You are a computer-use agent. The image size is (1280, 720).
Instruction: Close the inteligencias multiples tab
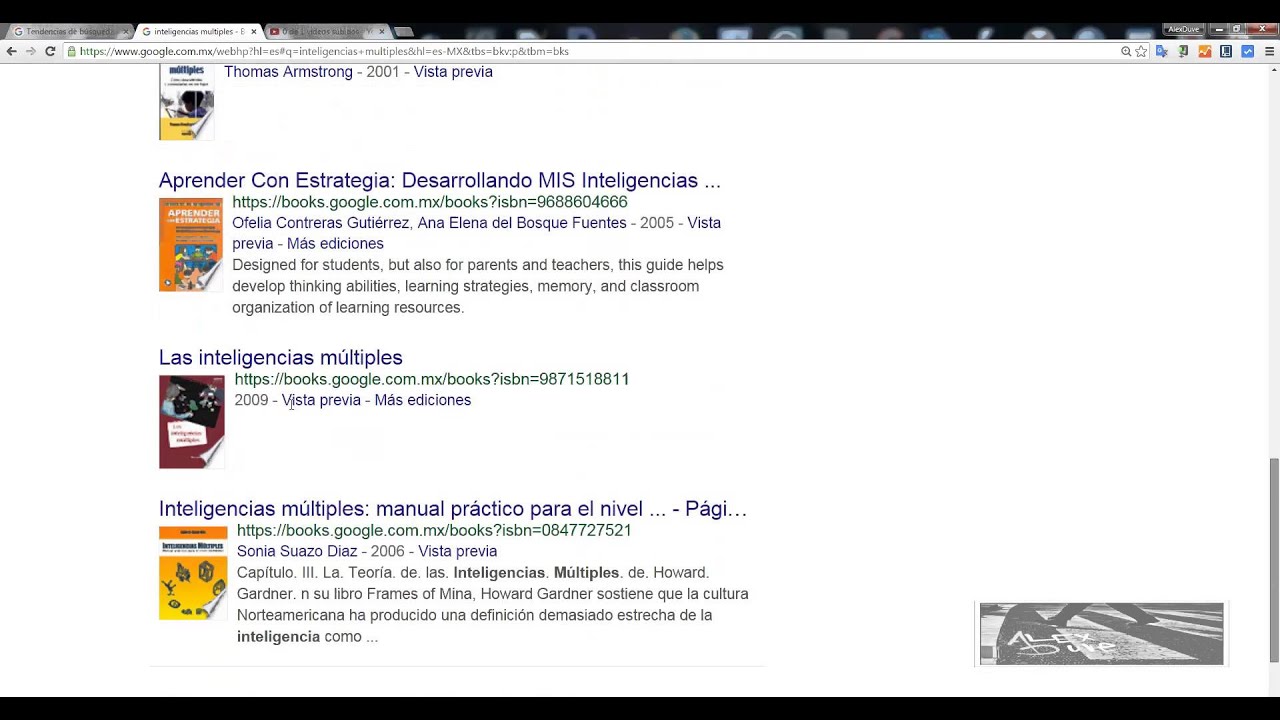pos(253,32)
